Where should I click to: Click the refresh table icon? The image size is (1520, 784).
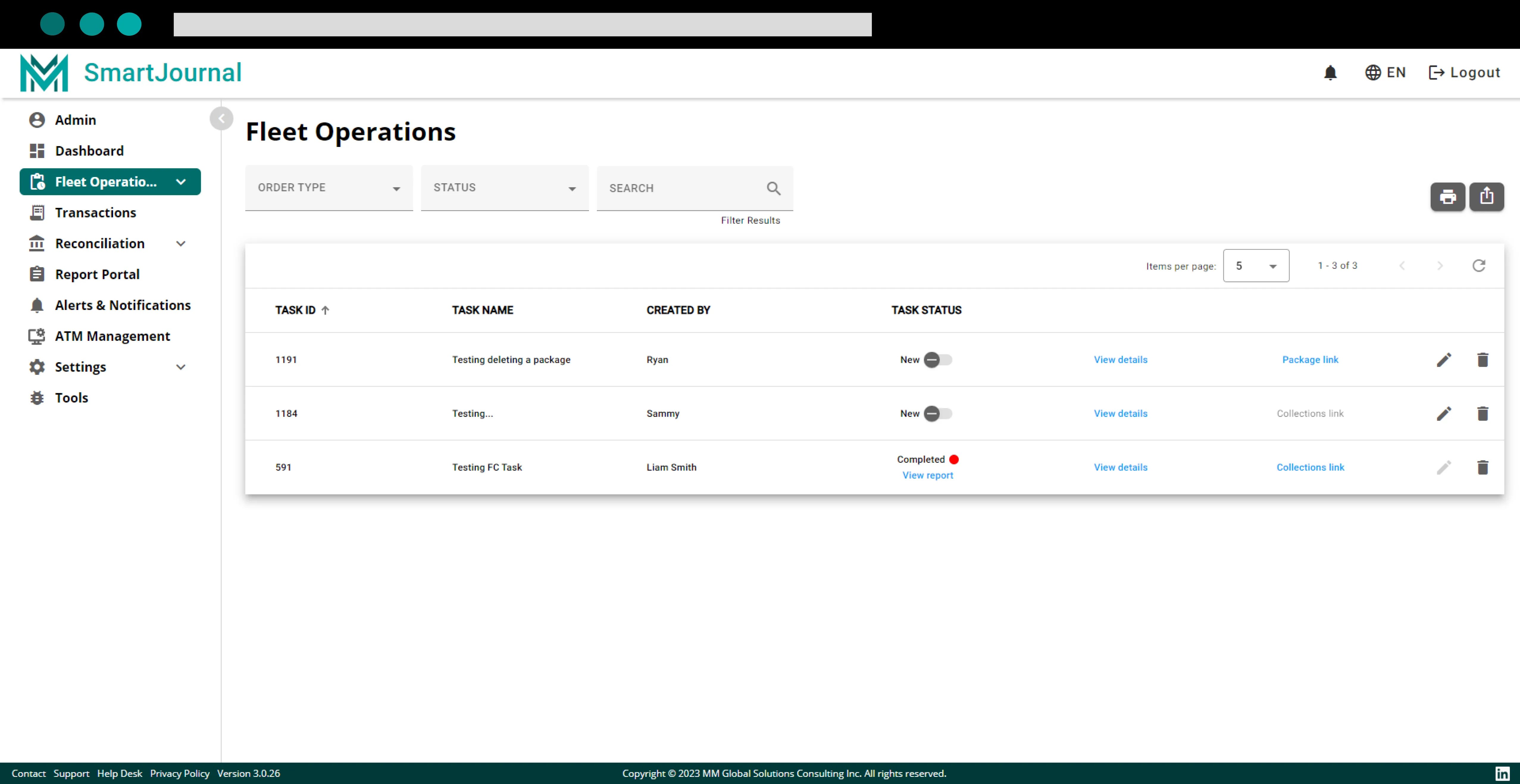point(1479,266)
